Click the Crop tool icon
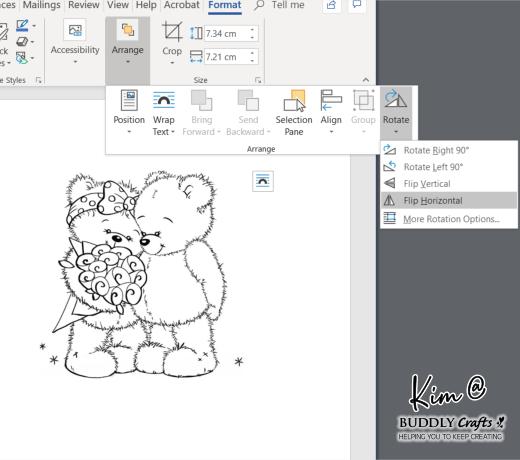The image size is (520, 460). [172, 31]
